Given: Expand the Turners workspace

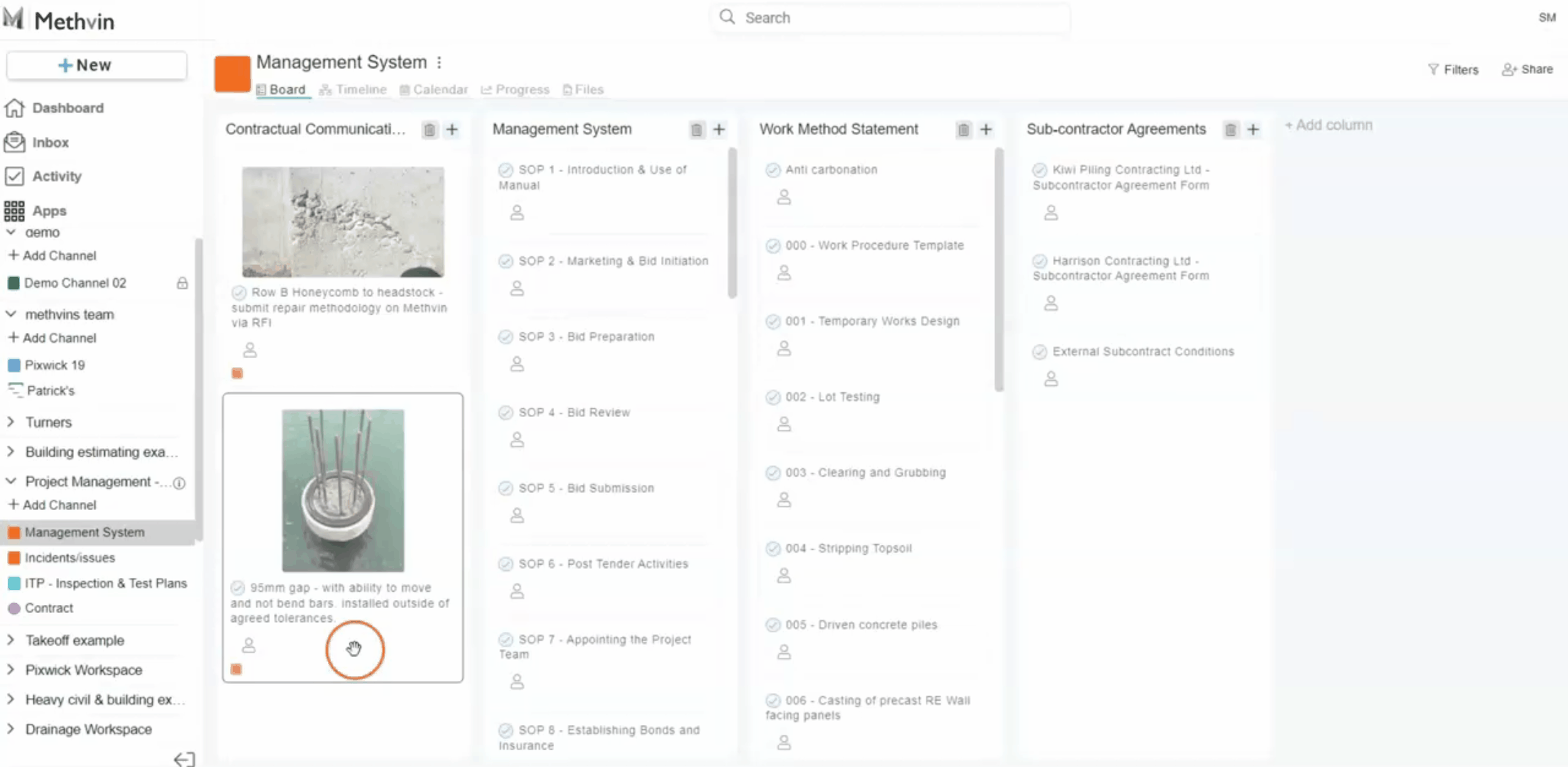Looking at the screenshot, I should pyautogui.click(x=11, y=422).
